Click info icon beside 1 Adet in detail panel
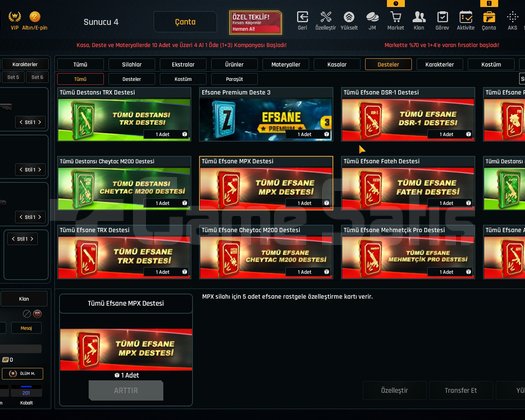525x420 pixels. click(x=117, y=375)
